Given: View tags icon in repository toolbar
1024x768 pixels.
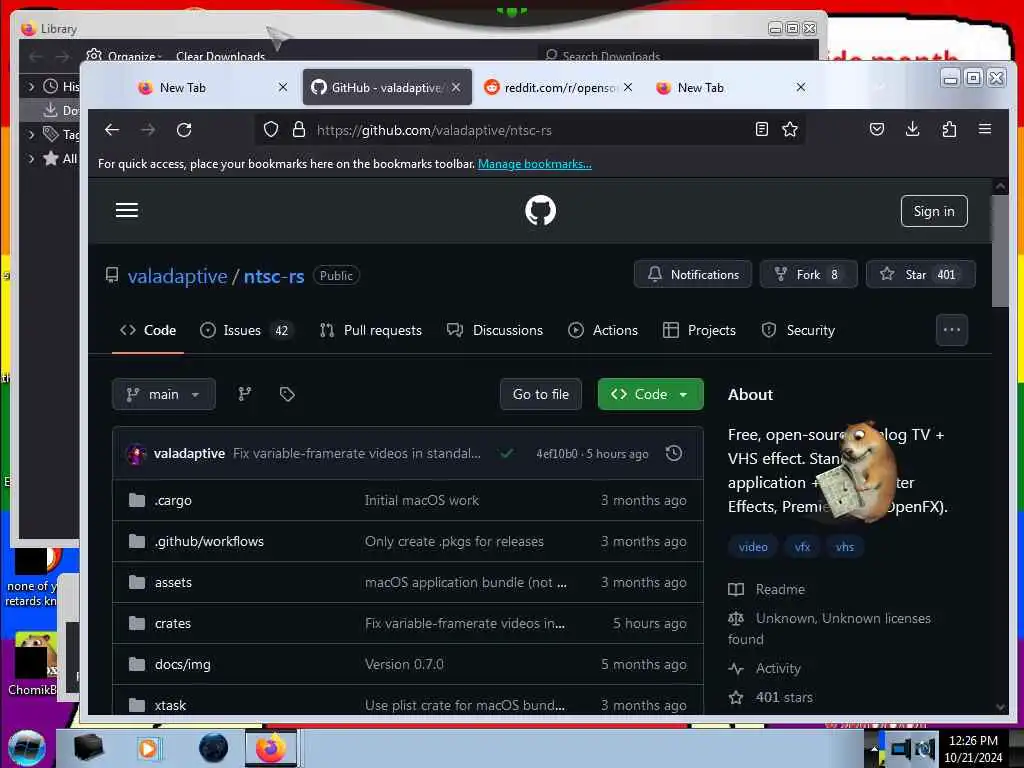Looking at the screenshot, I should [x=287, y=394].
